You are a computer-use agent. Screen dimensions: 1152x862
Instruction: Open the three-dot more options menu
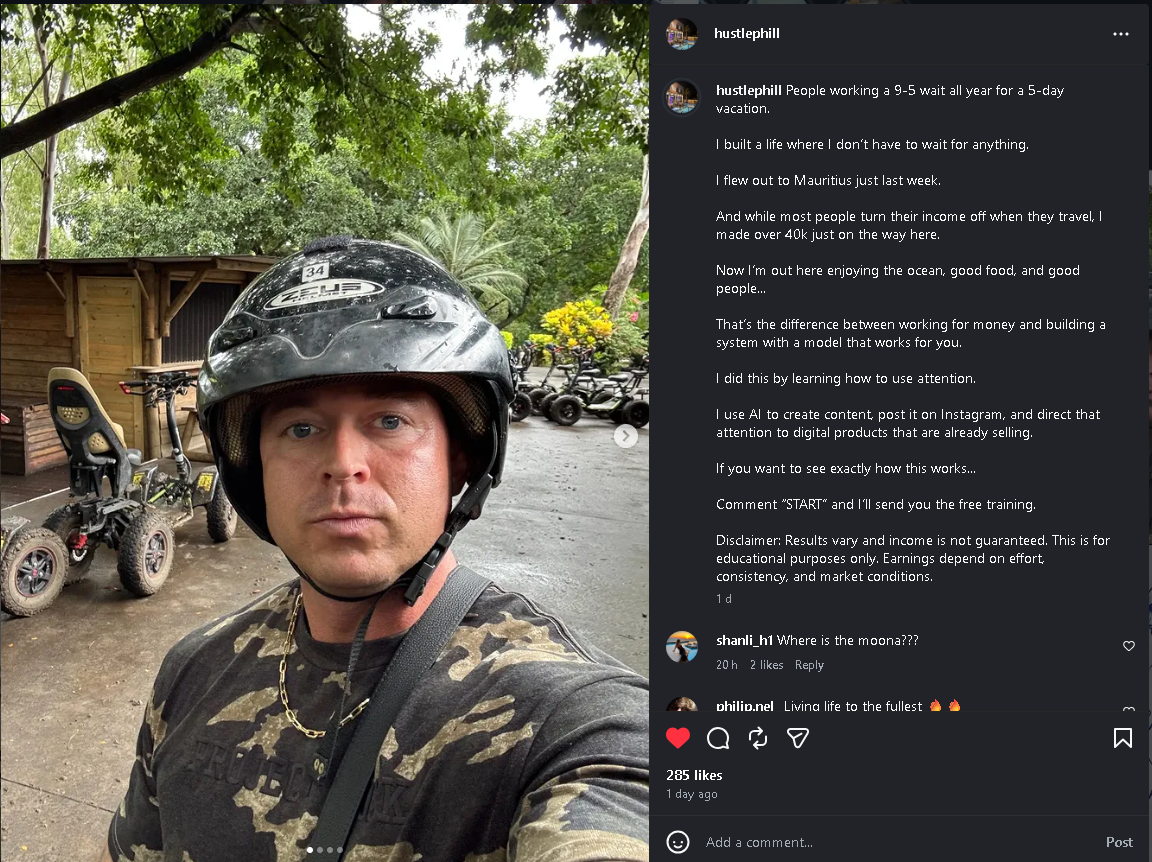pyautogui.click(x=1121, y=34)
